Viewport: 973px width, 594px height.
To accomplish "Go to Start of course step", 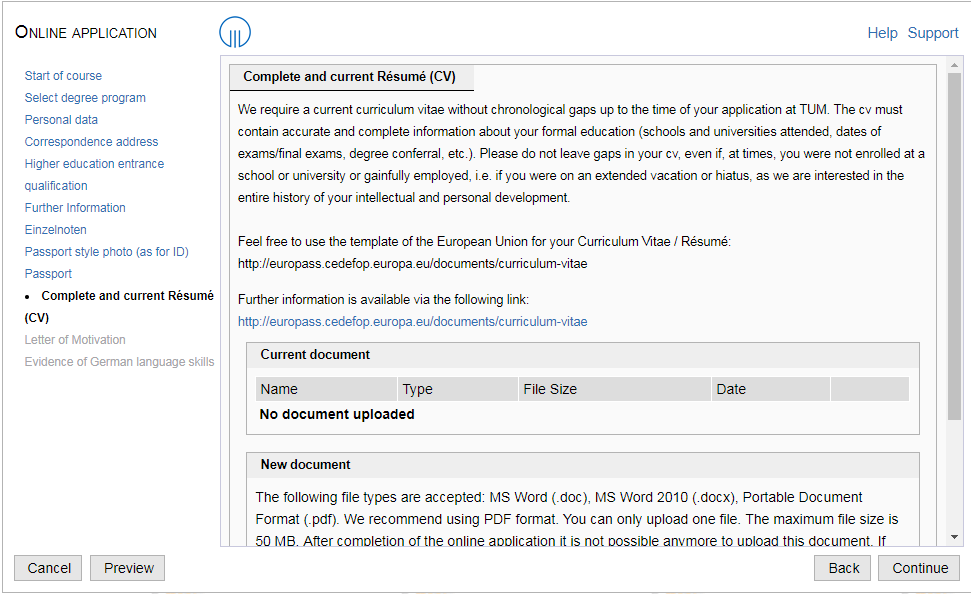I will click(63, 76).
